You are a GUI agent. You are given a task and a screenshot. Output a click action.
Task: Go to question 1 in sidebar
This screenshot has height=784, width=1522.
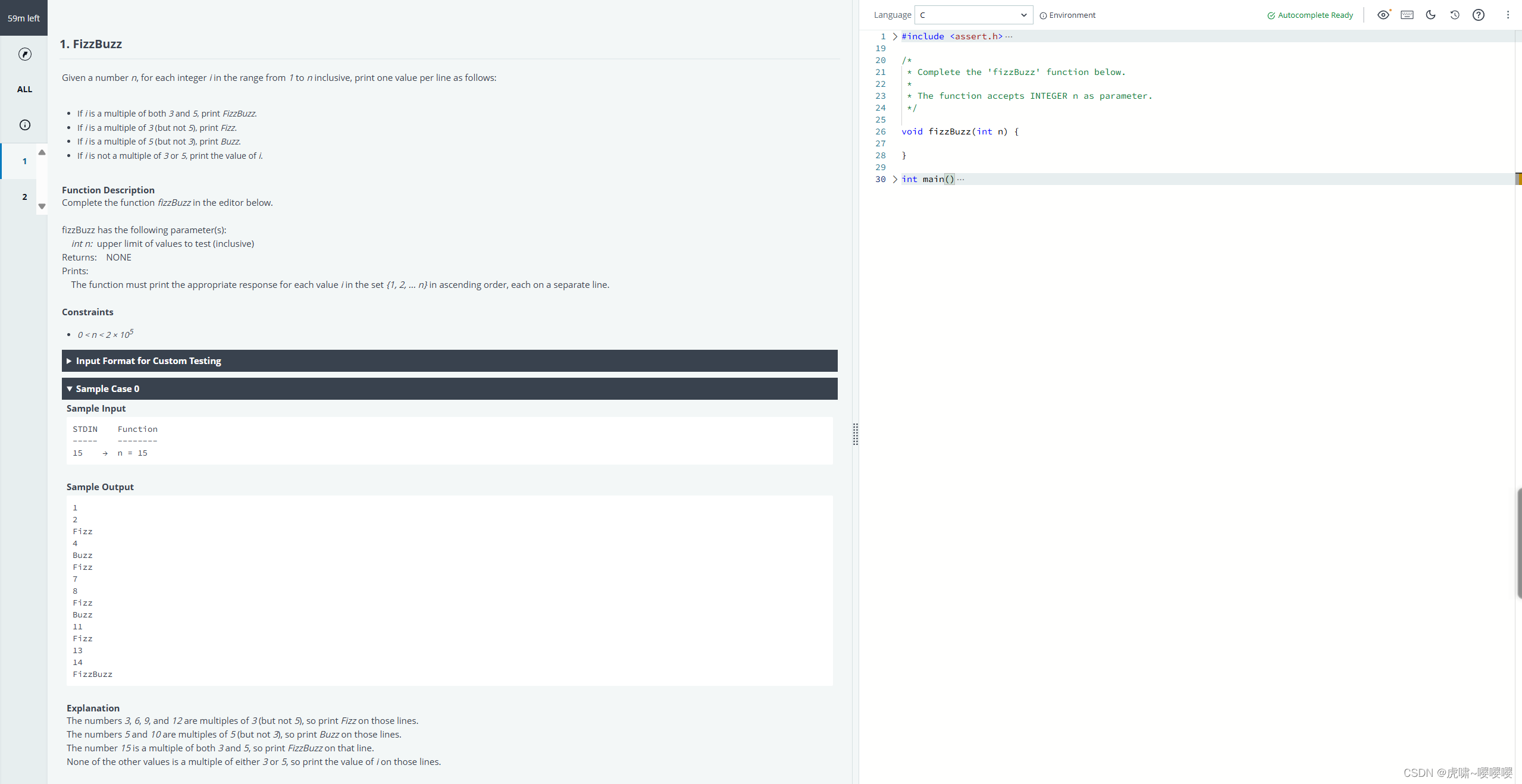(24, 161)
